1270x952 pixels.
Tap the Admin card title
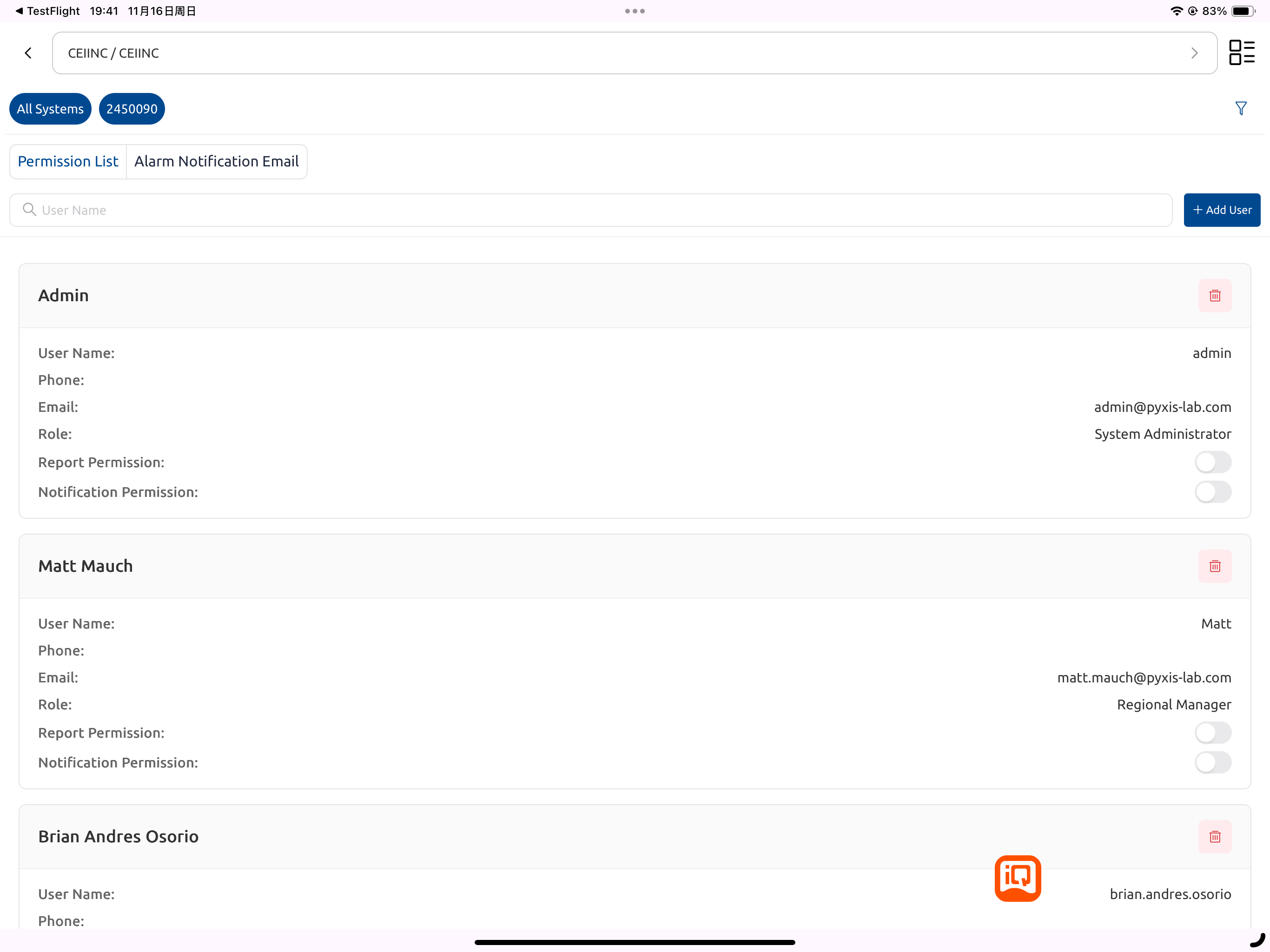tap(63, 295)
